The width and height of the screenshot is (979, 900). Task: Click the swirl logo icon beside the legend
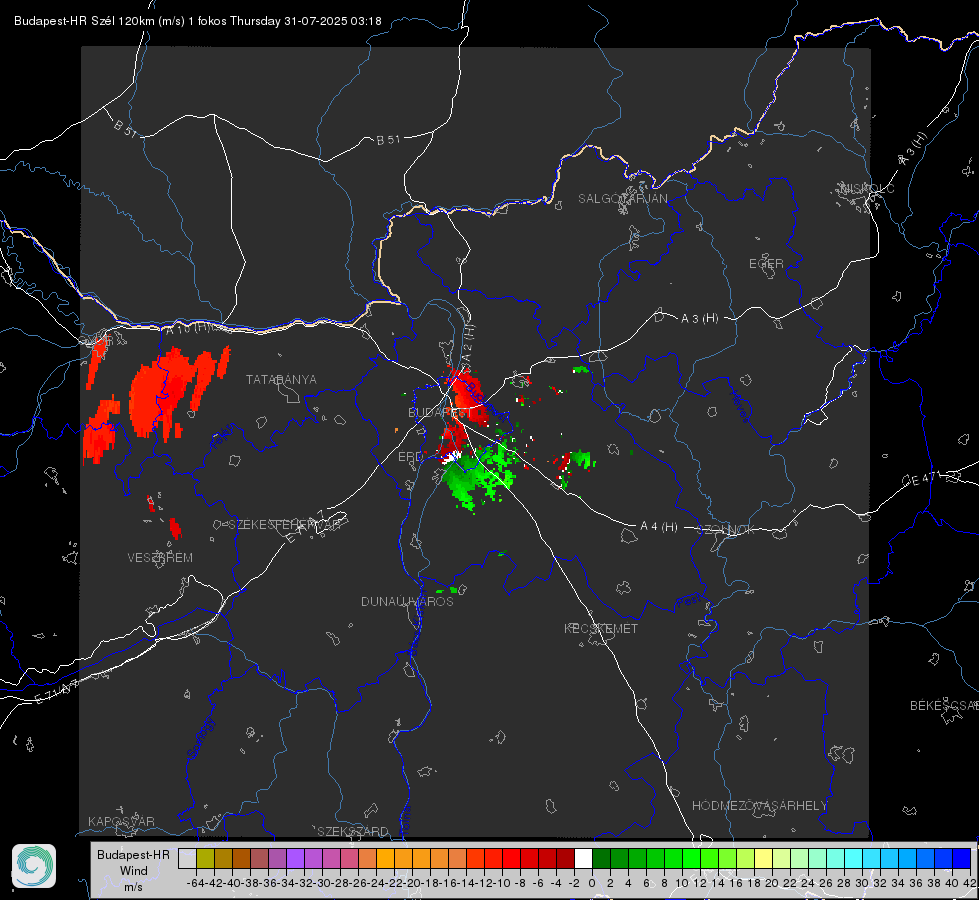(x=34, y=866)
